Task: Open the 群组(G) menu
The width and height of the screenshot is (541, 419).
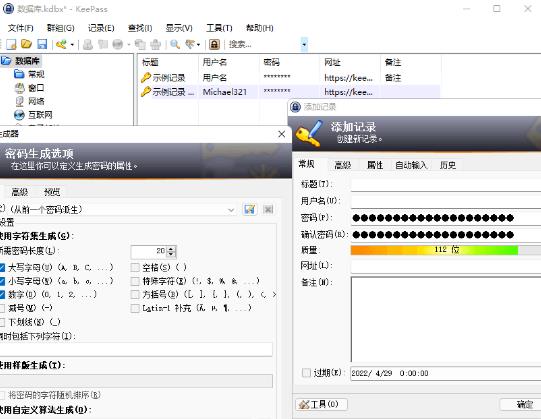Action: click(x=60, y=28)
